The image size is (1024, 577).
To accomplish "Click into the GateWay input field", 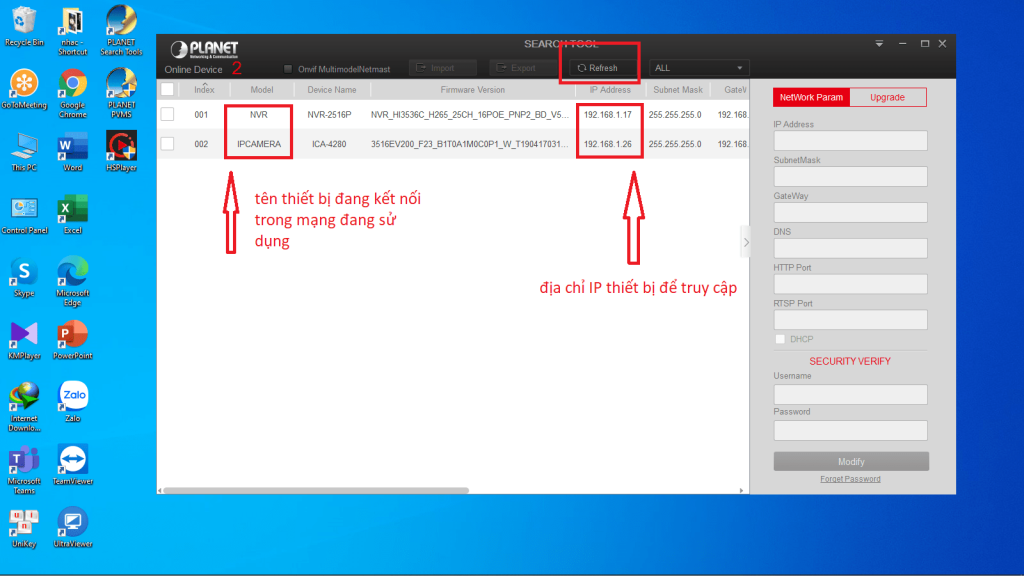I will tap(850, 212).
